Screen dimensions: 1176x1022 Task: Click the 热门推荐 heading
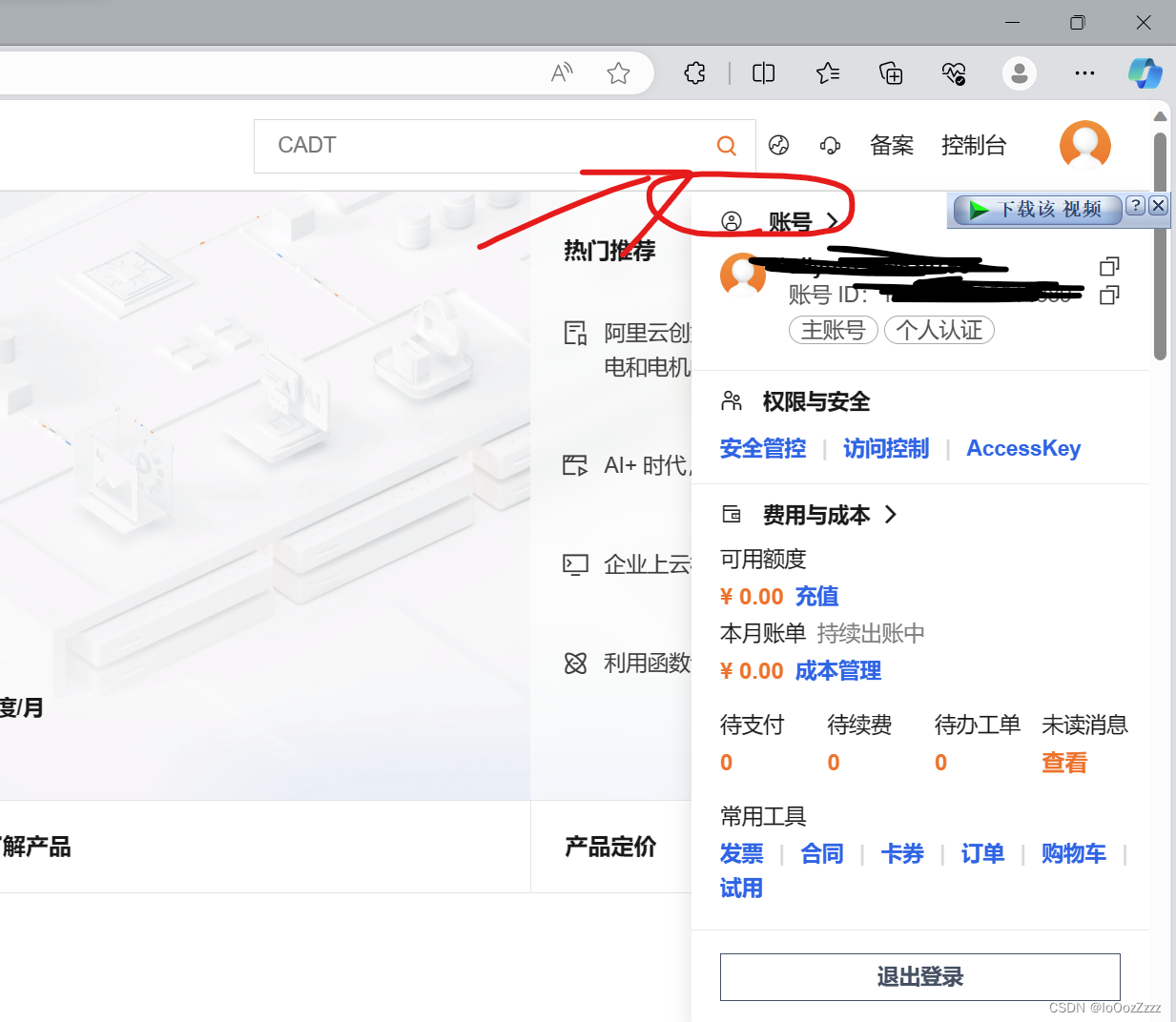point(609,251)
